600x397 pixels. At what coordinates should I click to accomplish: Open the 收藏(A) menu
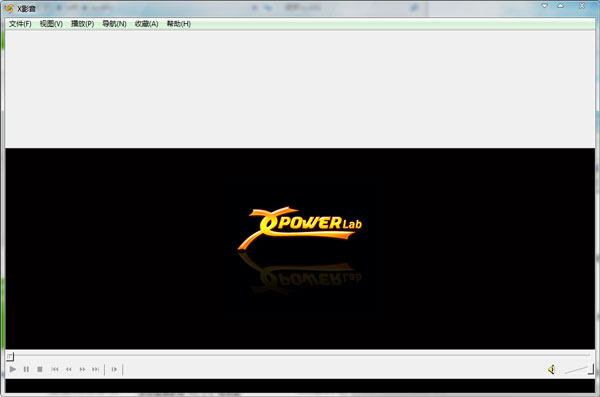[x=146, y=24]
